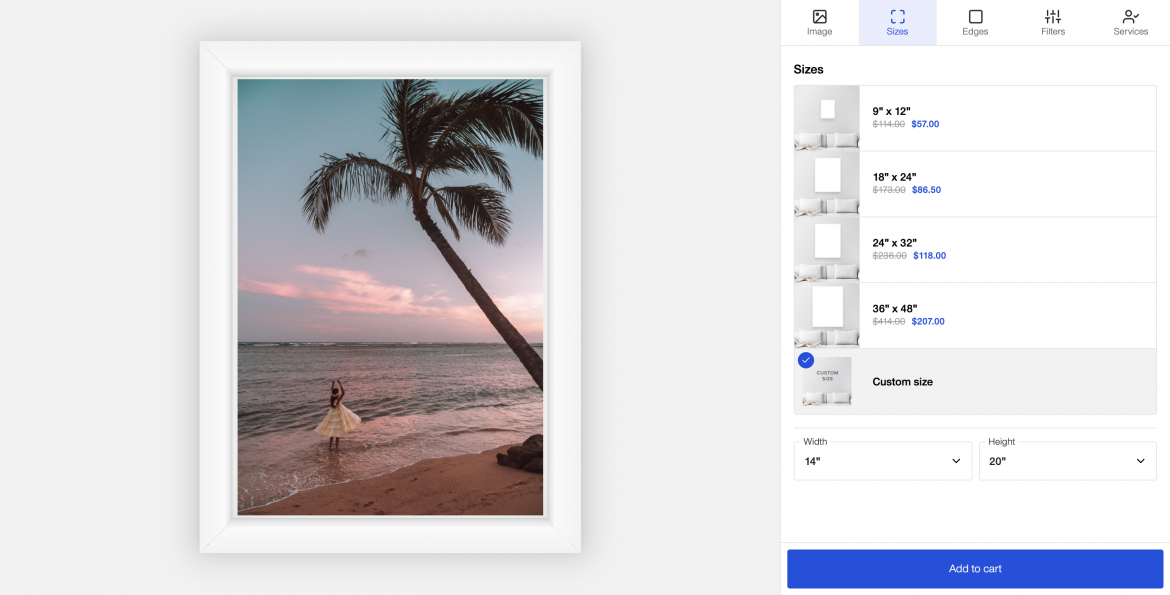Open the Image tab icon

click(819, 16)
